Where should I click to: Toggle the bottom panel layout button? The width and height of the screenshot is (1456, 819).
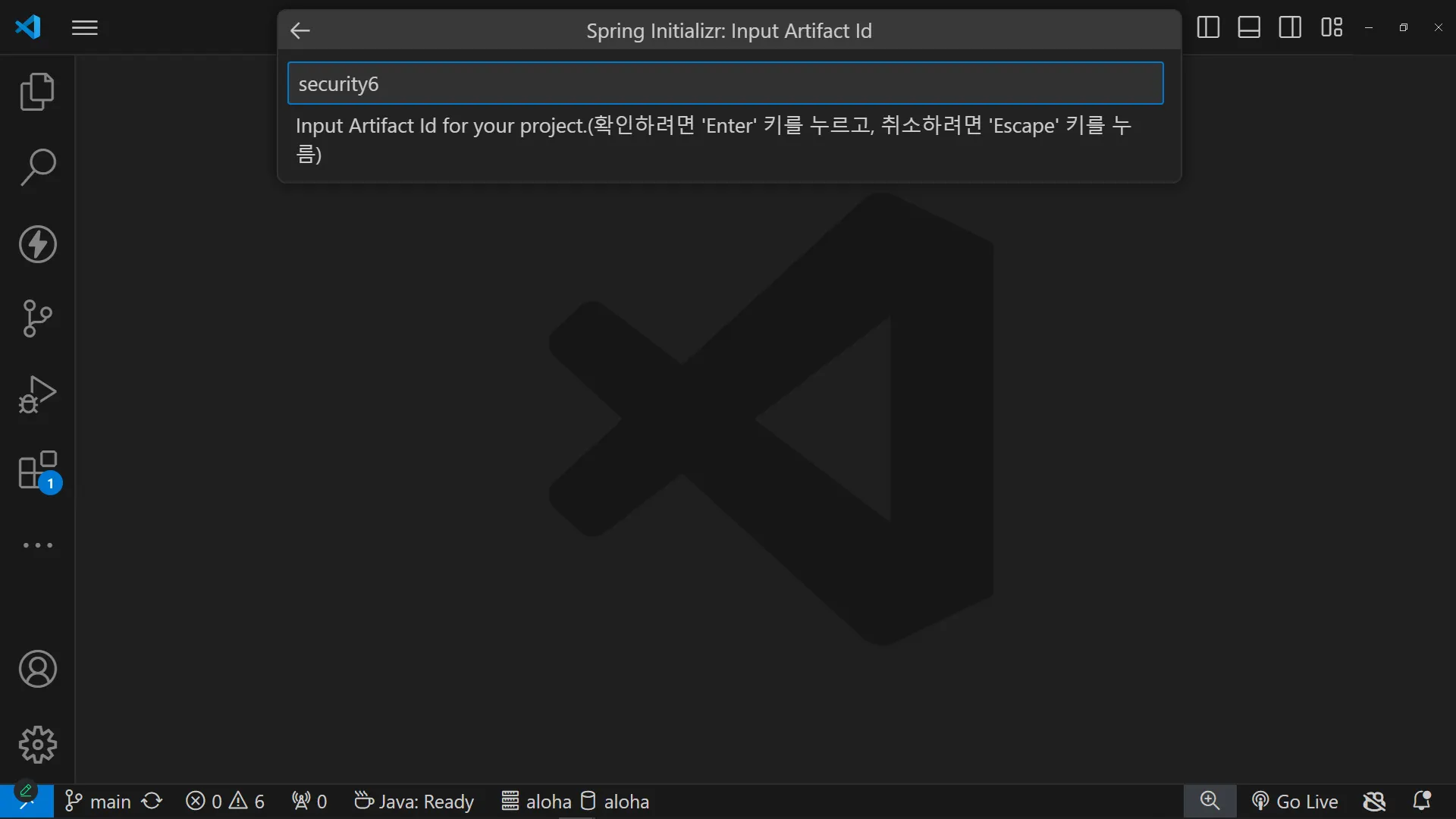click(x=1249, y=28)
